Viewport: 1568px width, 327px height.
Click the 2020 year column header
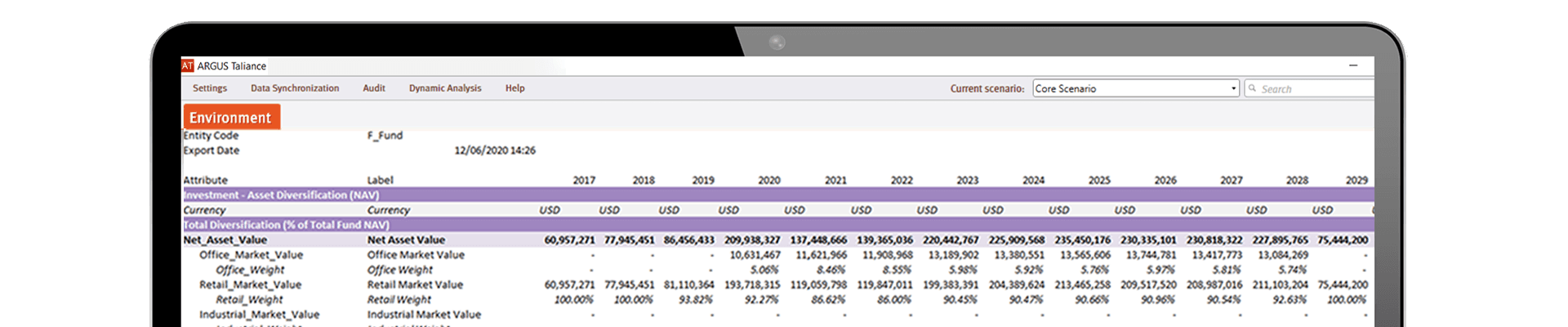click(x=768, y=180)
